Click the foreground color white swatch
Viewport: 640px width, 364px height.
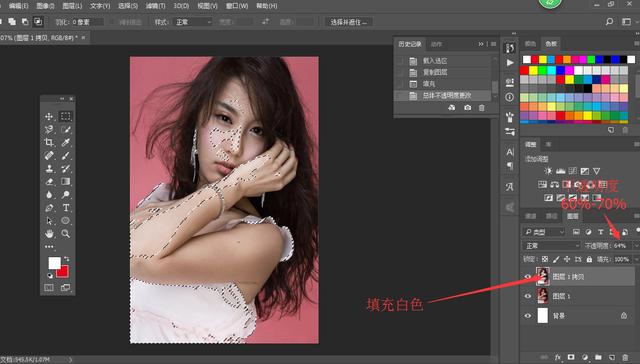(x=53, y=263)
